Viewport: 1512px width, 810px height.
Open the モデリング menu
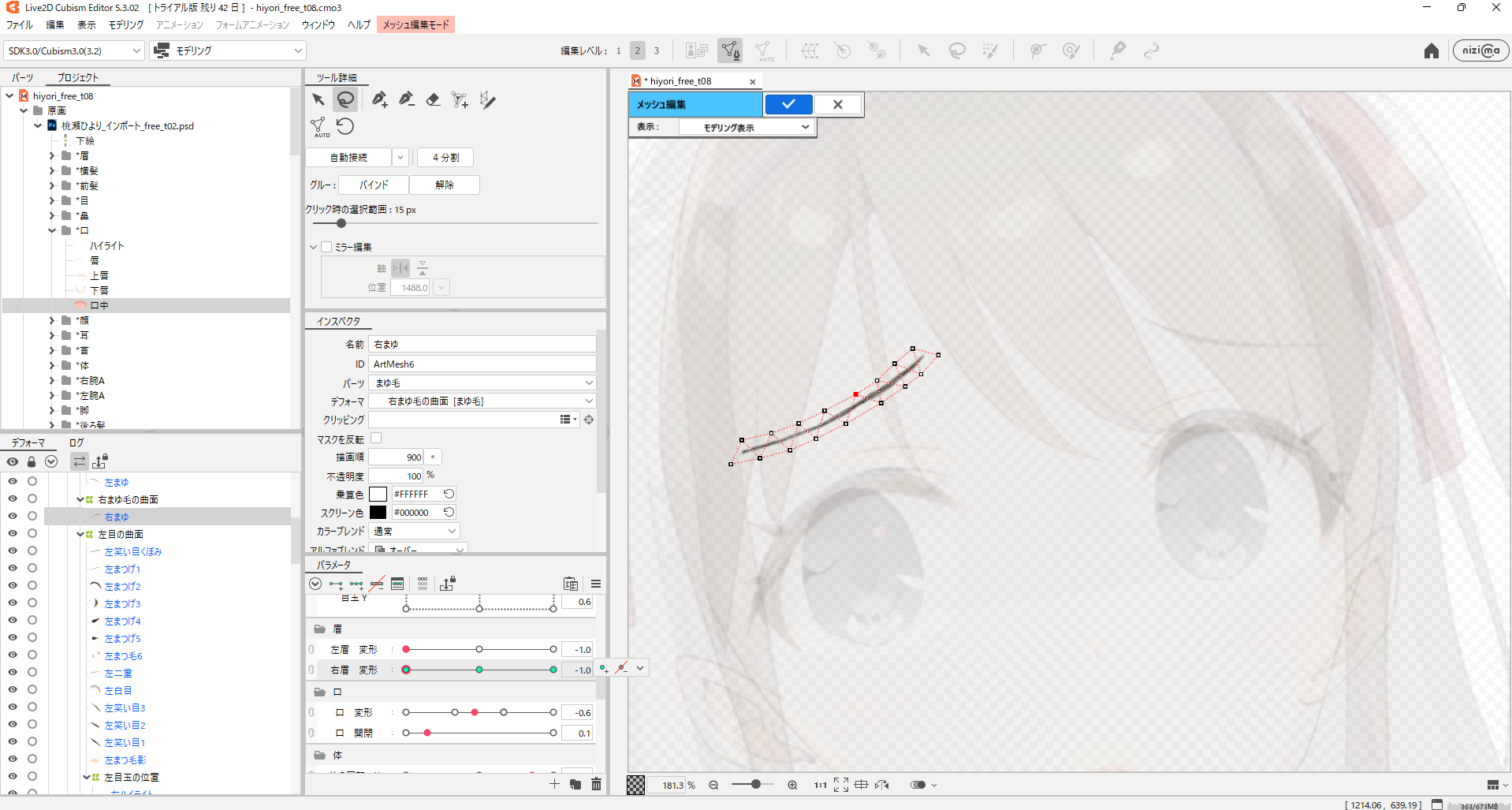(126, 24)
